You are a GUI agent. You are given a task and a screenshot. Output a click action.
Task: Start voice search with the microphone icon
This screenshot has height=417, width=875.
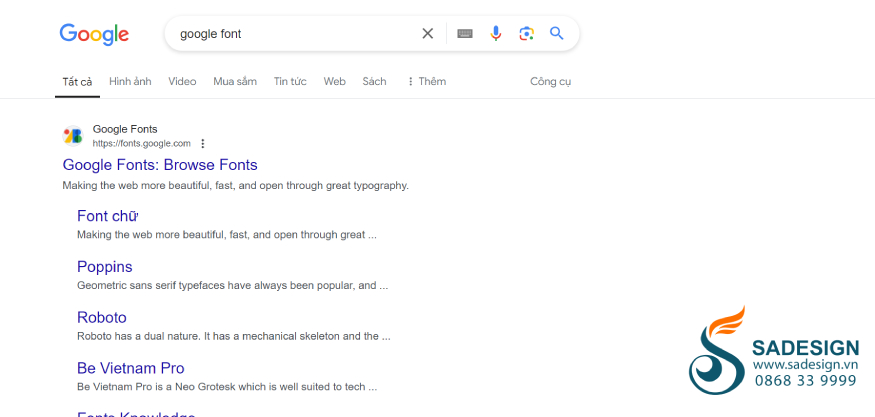coord(496,33)
